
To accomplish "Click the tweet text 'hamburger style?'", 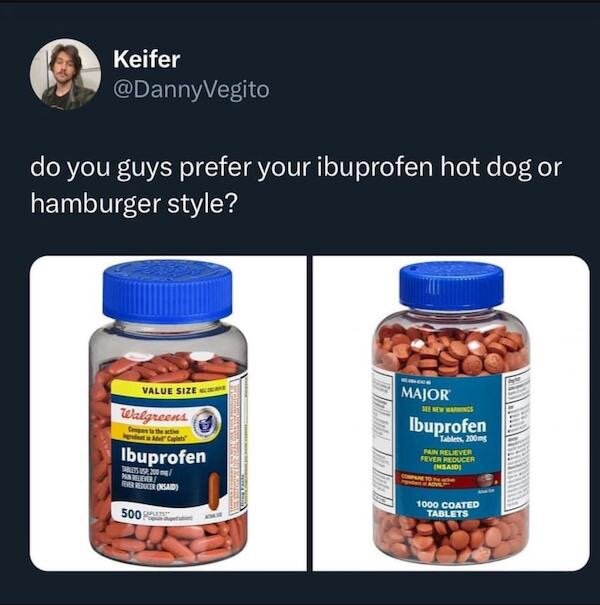I will [133, 204].
